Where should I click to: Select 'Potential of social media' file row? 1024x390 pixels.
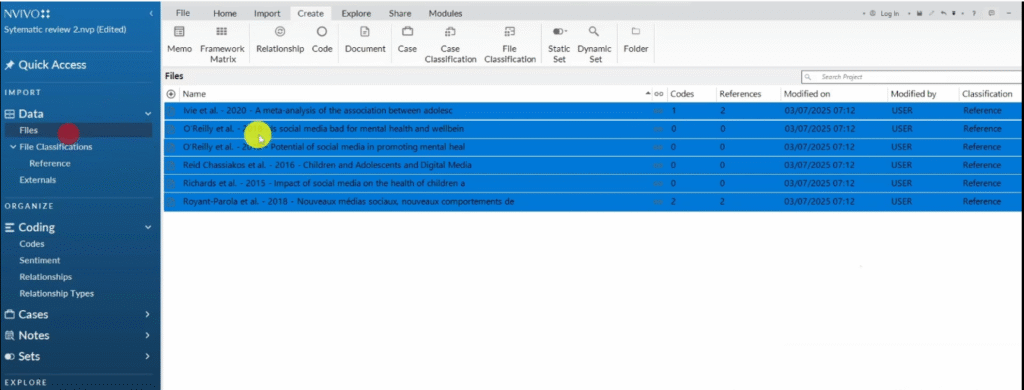(x=593, y=147)
